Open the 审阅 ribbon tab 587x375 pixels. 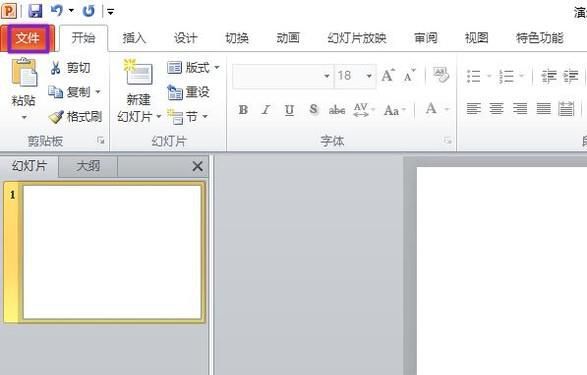pyautogui.click(x=426, y=38)
